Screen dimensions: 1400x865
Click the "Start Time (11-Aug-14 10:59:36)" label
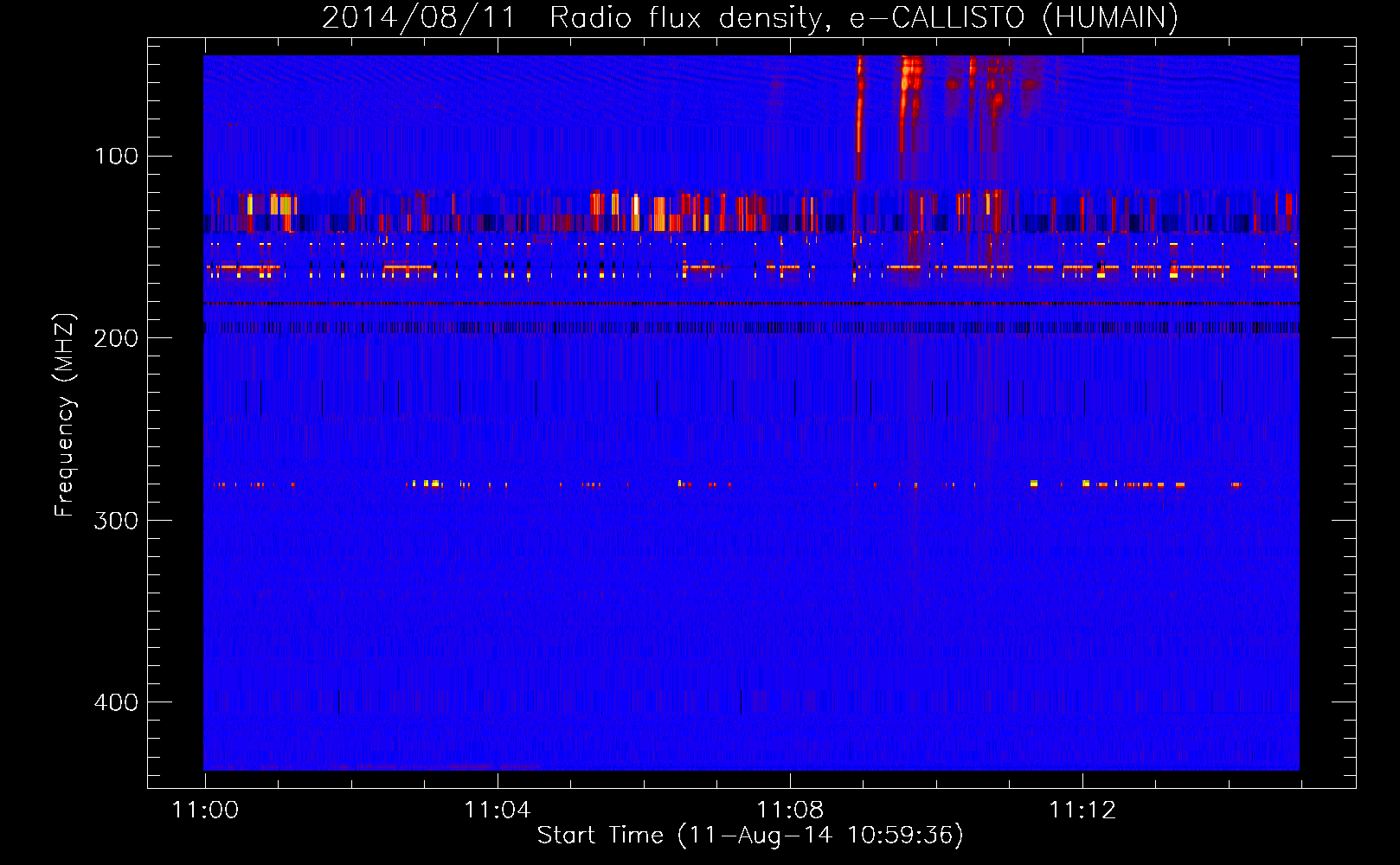tap(750, 835)
